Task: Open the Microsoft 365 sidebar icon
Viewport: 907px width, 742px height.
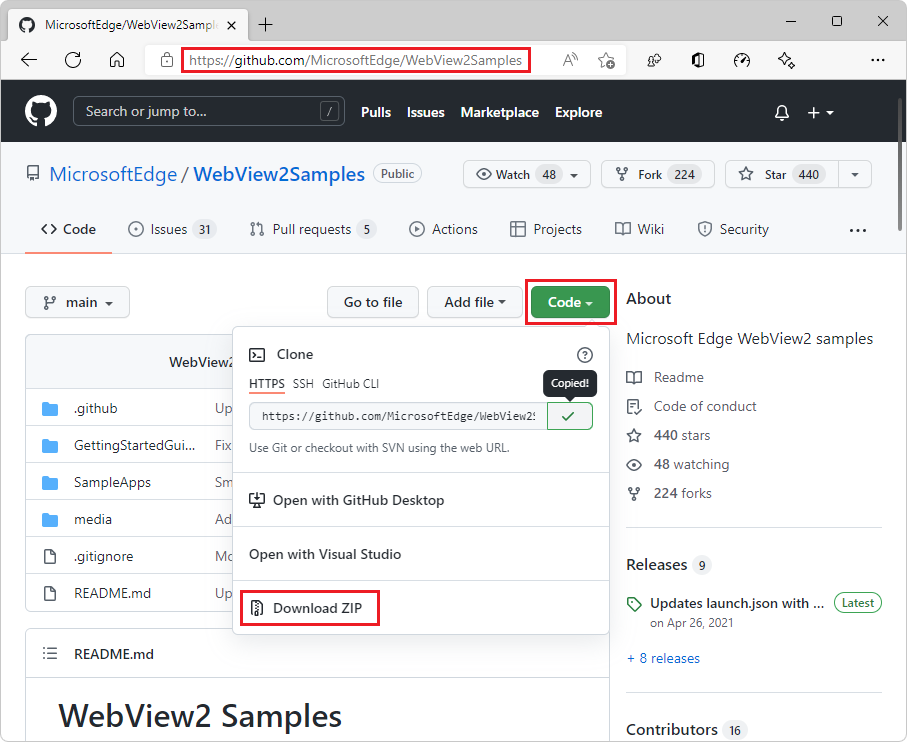Action: [697, 60]
